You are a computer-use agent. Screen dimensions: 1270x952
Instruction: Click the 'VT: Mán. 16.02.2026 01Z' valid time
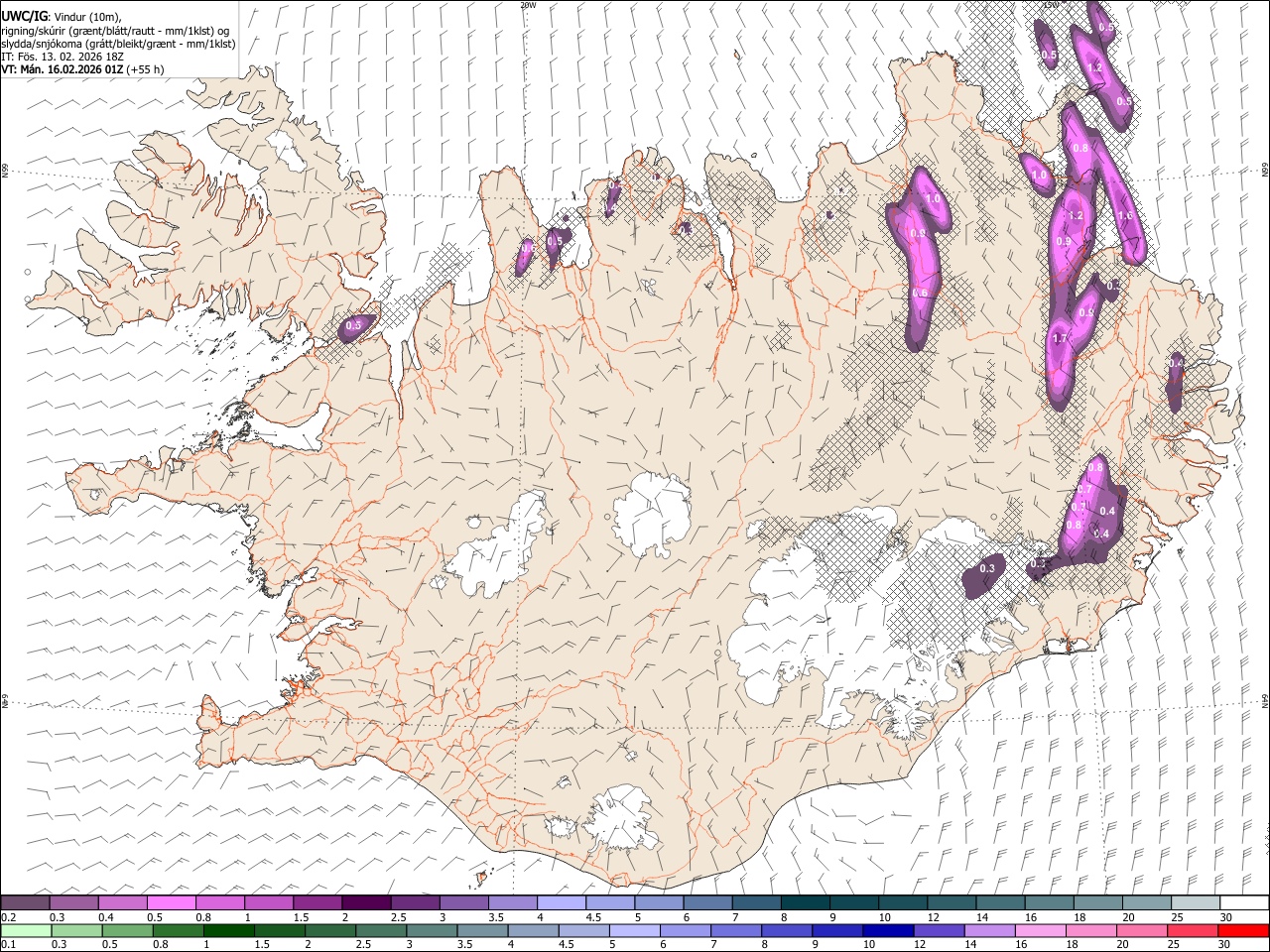tap(62, 69)
